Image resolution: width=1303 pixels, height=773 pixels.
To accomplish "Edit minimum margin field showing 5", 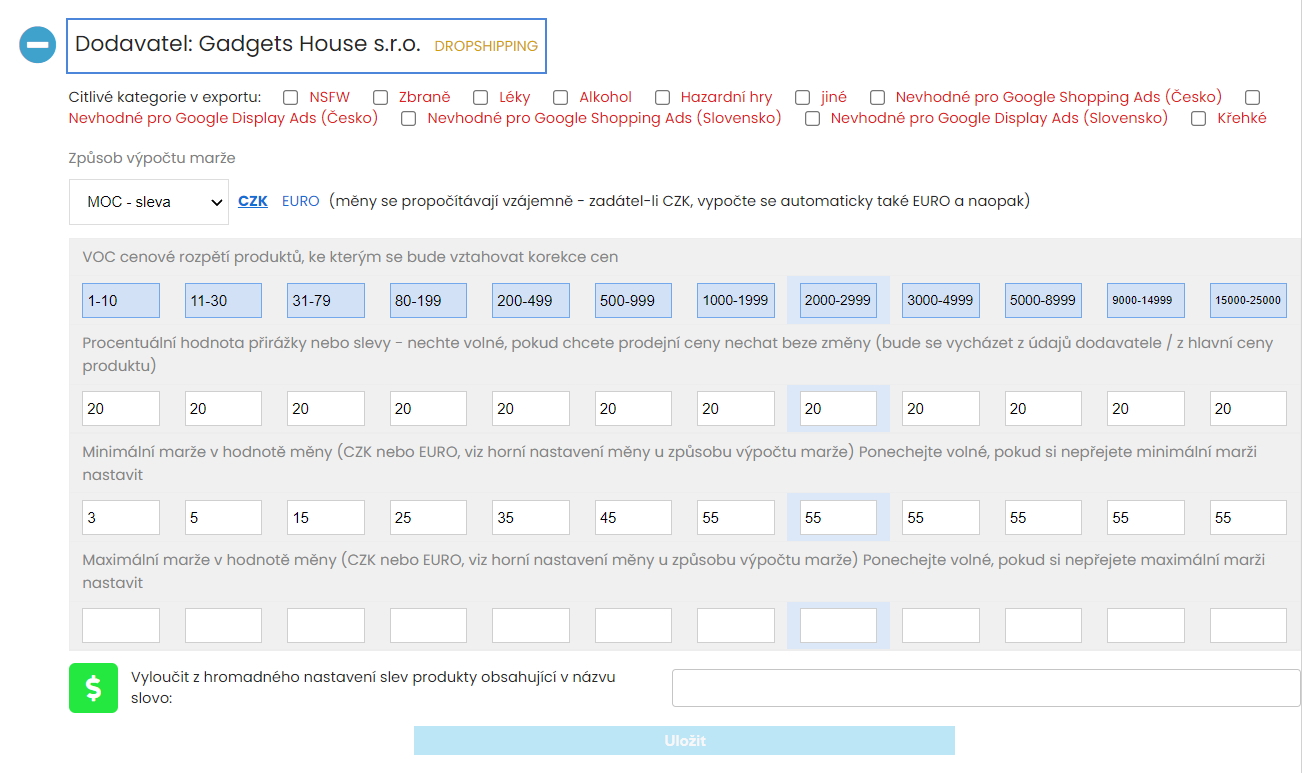I will coord(223,517).
